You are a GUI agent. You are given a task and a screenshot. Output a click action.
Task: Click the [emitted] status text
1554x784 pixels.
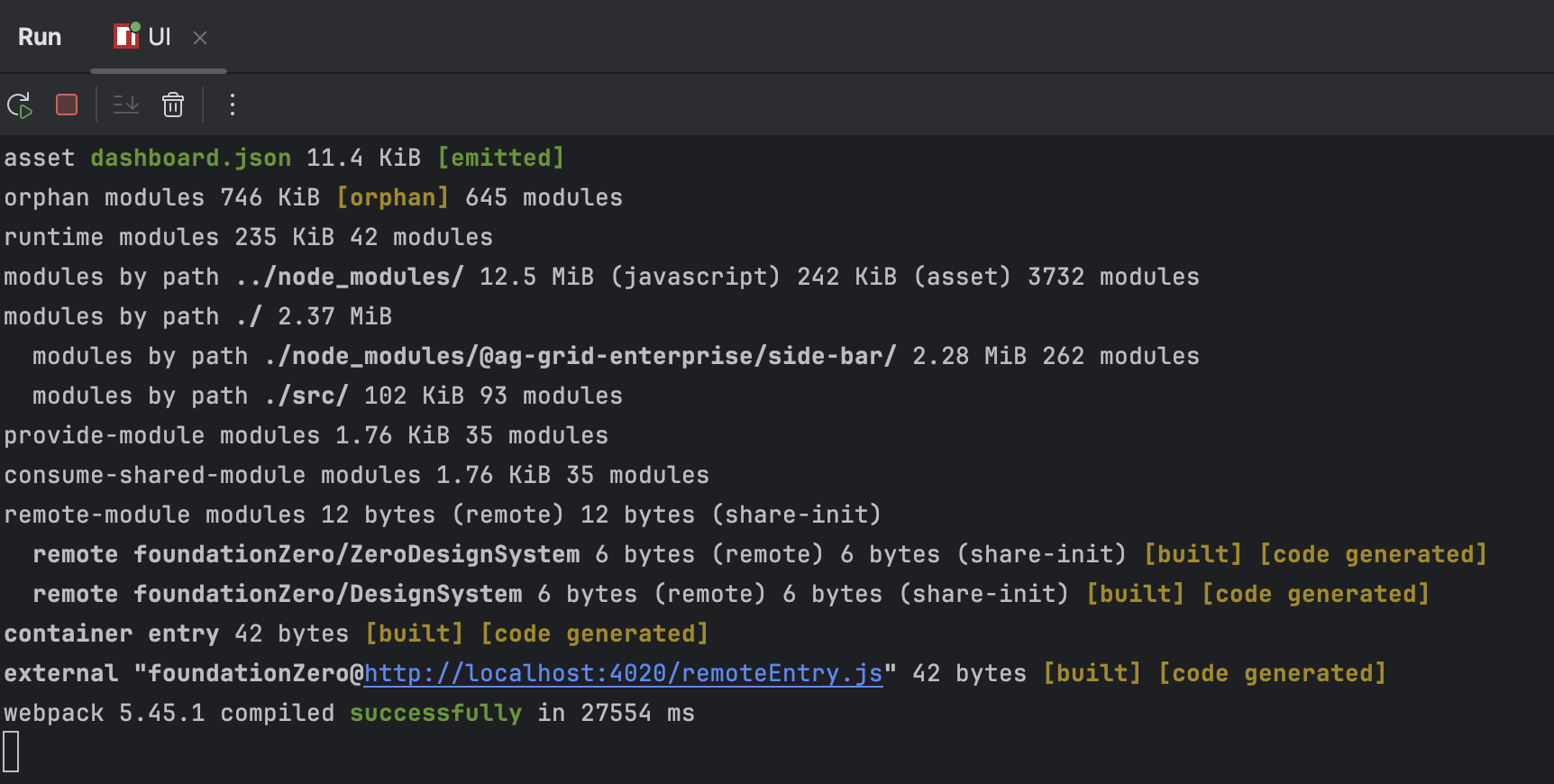[x=501, y=158]
